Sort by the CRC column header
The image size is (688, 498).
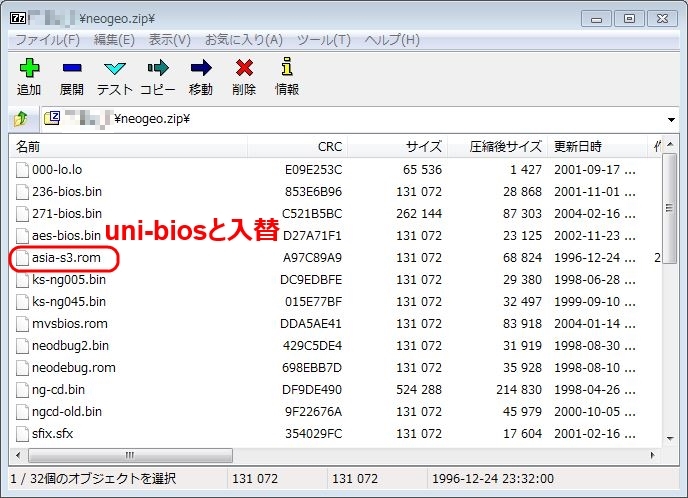coord(297,147)
